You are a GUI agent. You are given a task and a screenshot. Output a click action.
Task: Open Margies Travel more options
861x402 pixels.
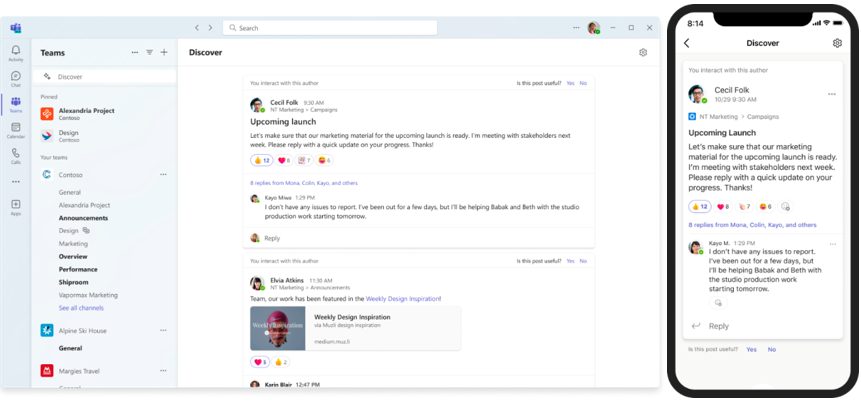point(163,371)
